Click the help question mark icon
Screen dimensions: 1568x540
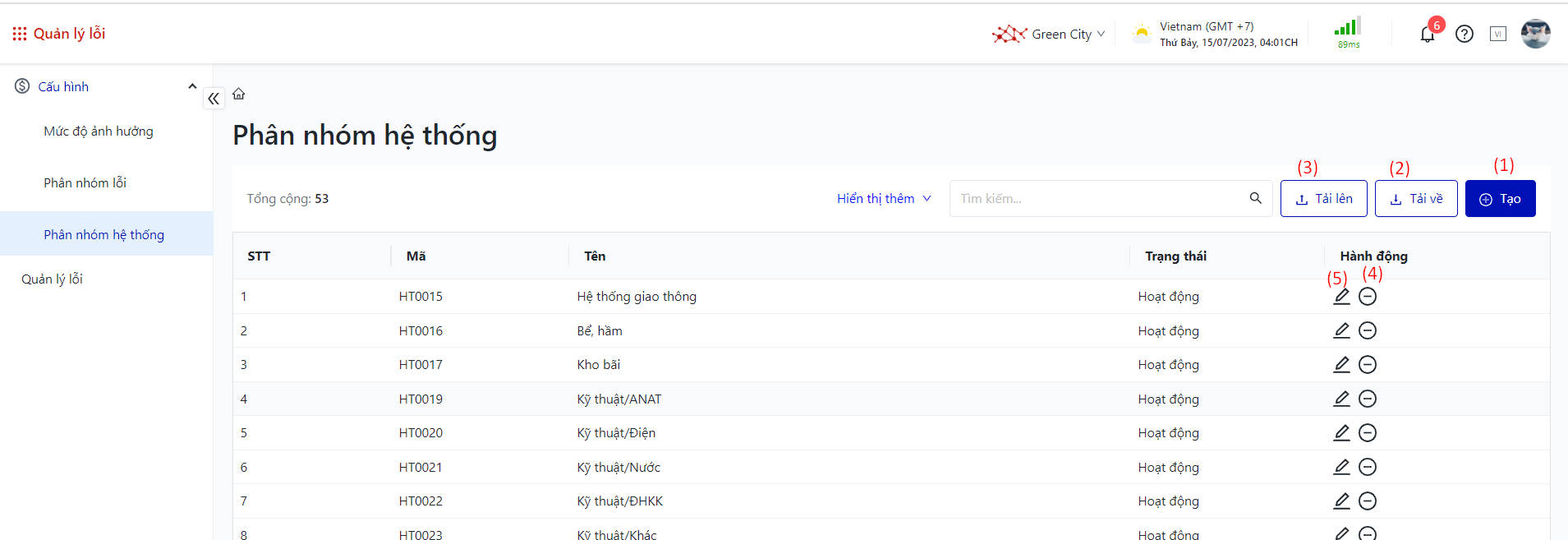pyautogui.click(x=1465, y=35)
